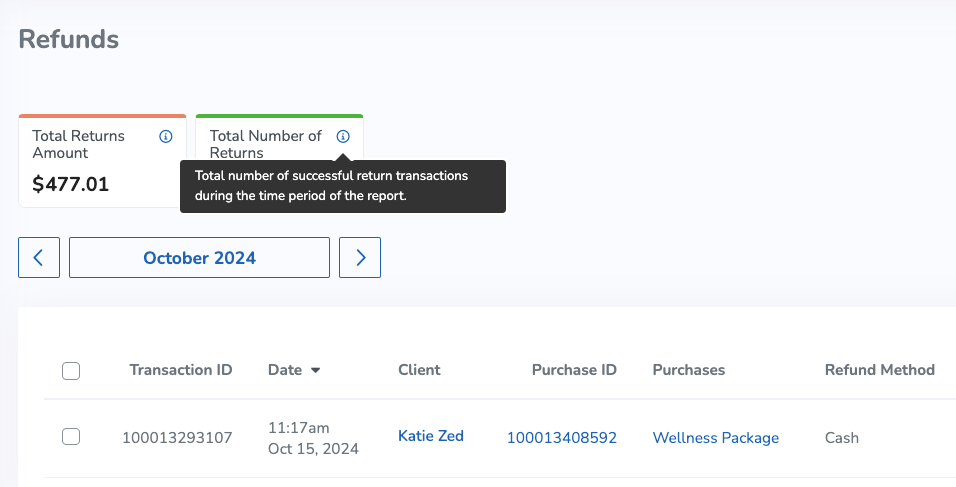Check the box for transaction 100013293107
Screen dimensions: 956x487
pos(71,436)
